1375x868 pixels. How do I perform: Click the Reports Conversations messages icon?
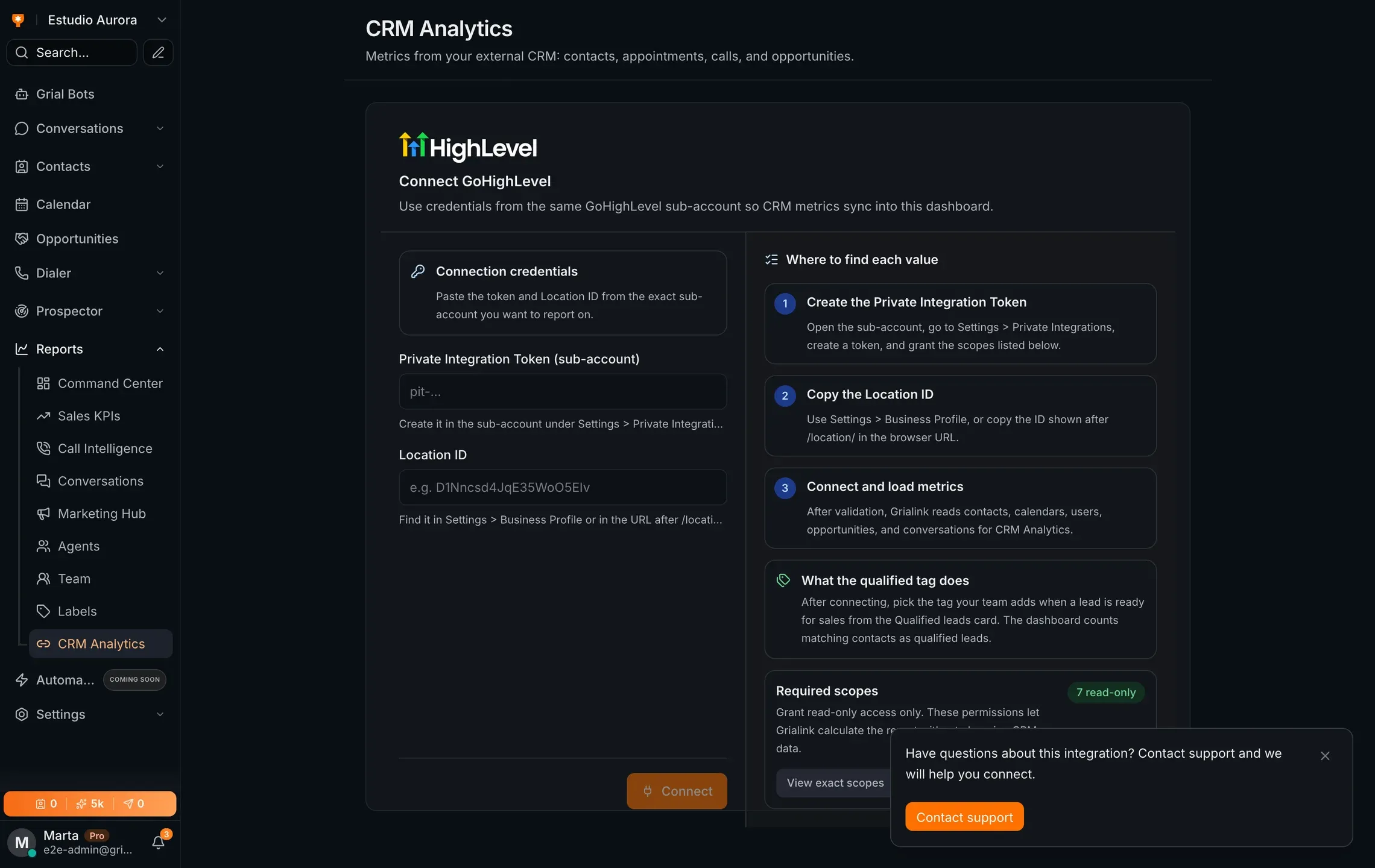(x=43, y=481)
